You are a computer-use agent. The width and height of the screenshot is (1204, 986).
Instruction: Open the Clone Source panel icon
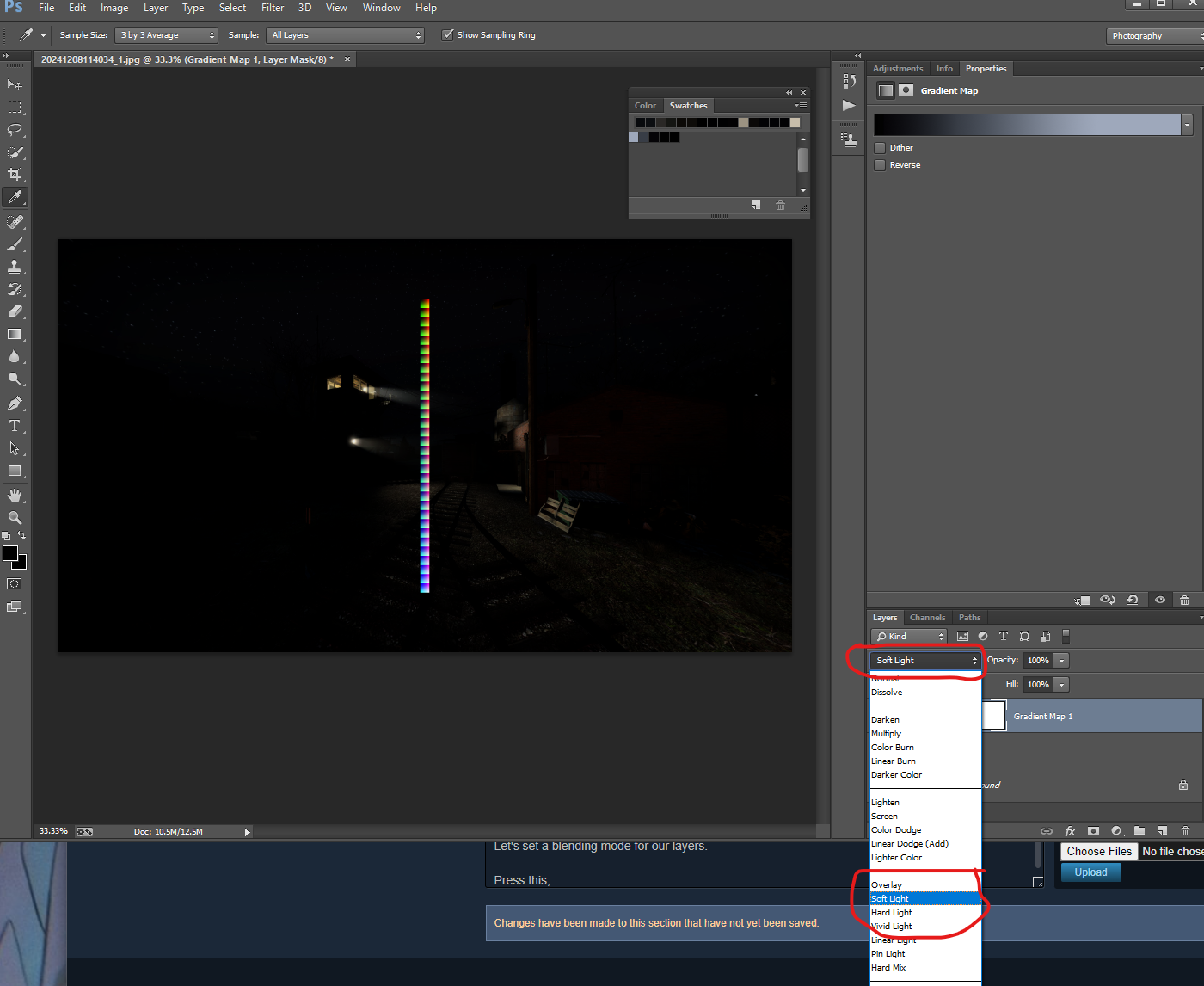point(849,139)
